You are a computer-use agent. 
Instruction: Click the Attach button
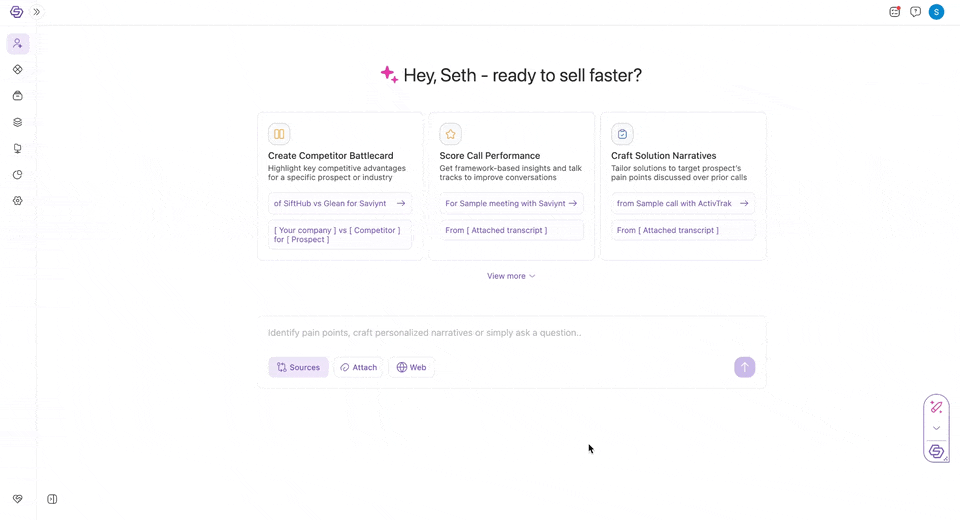coord(358,367)
